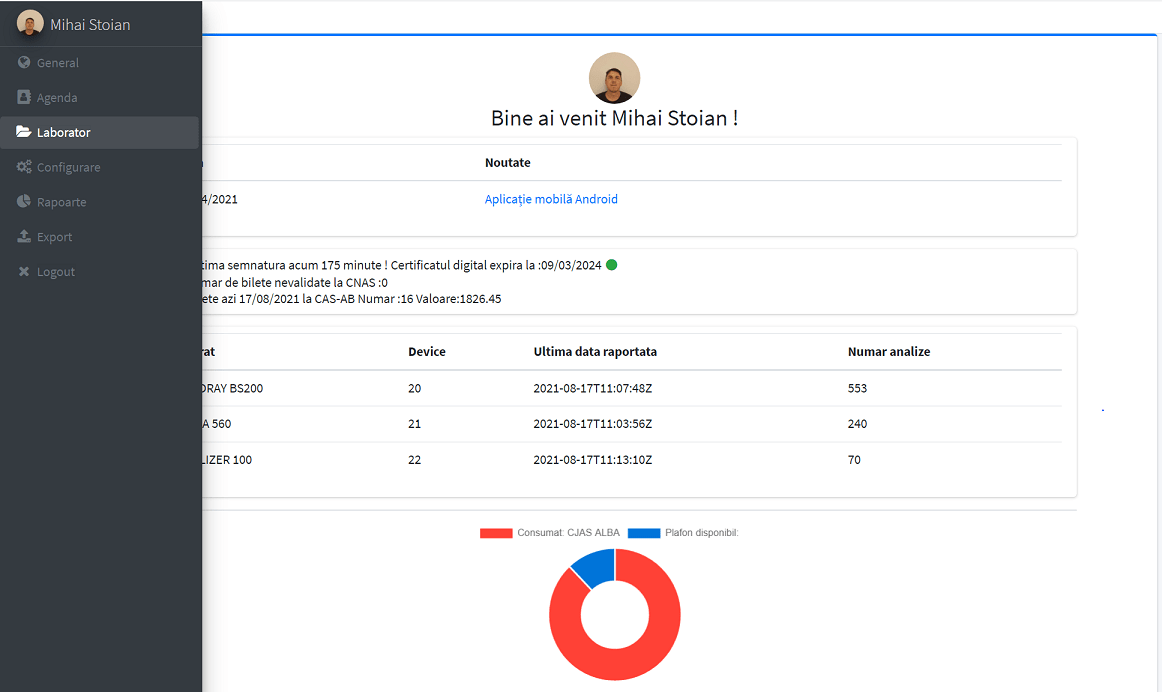
Task: Click the pie chart icon for Rapoarte
Action: 24,202
